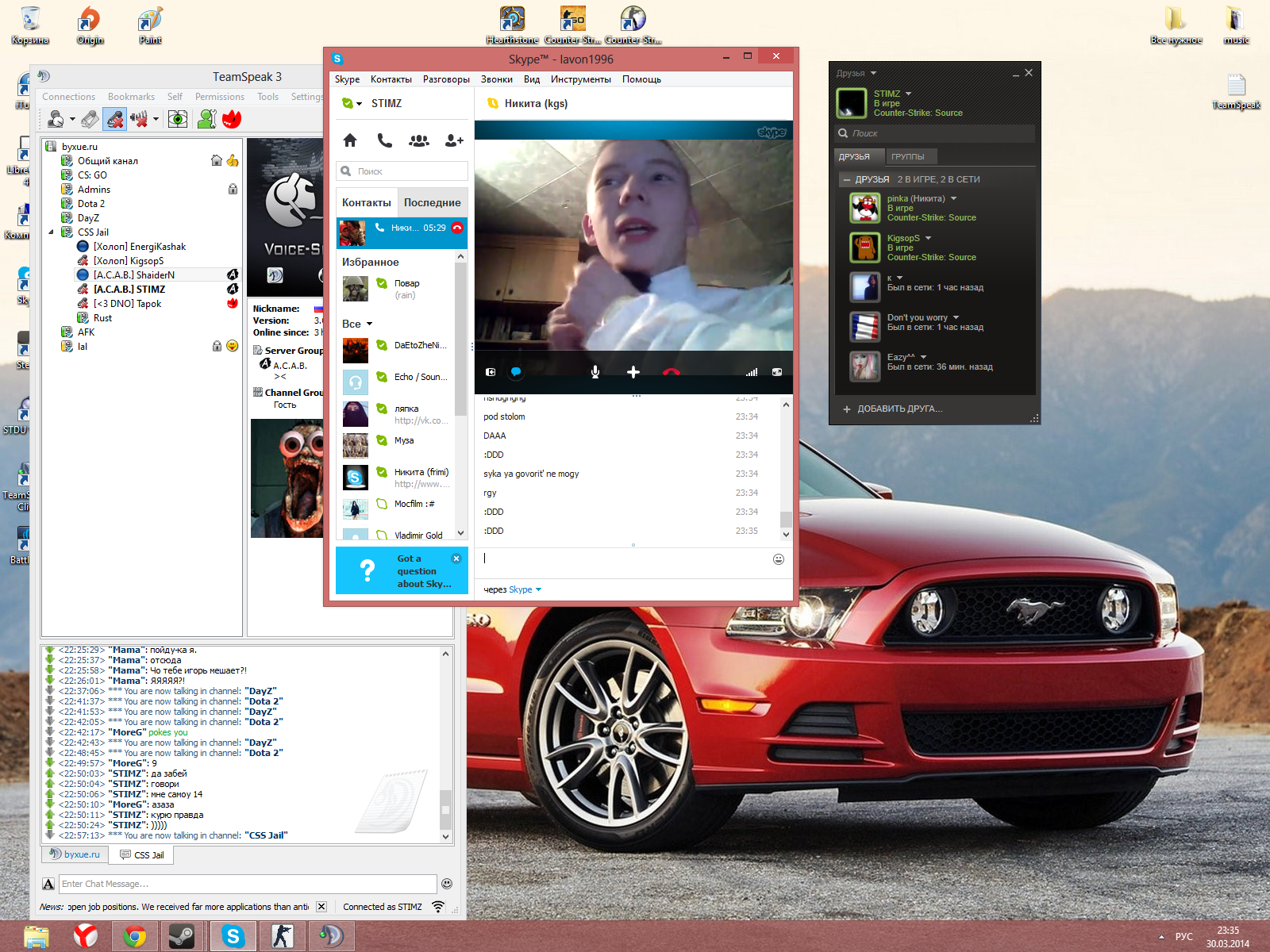Hang up the call in video toolbar
Viewport: 1270px width, 952px height.
(x=672, y=372)
